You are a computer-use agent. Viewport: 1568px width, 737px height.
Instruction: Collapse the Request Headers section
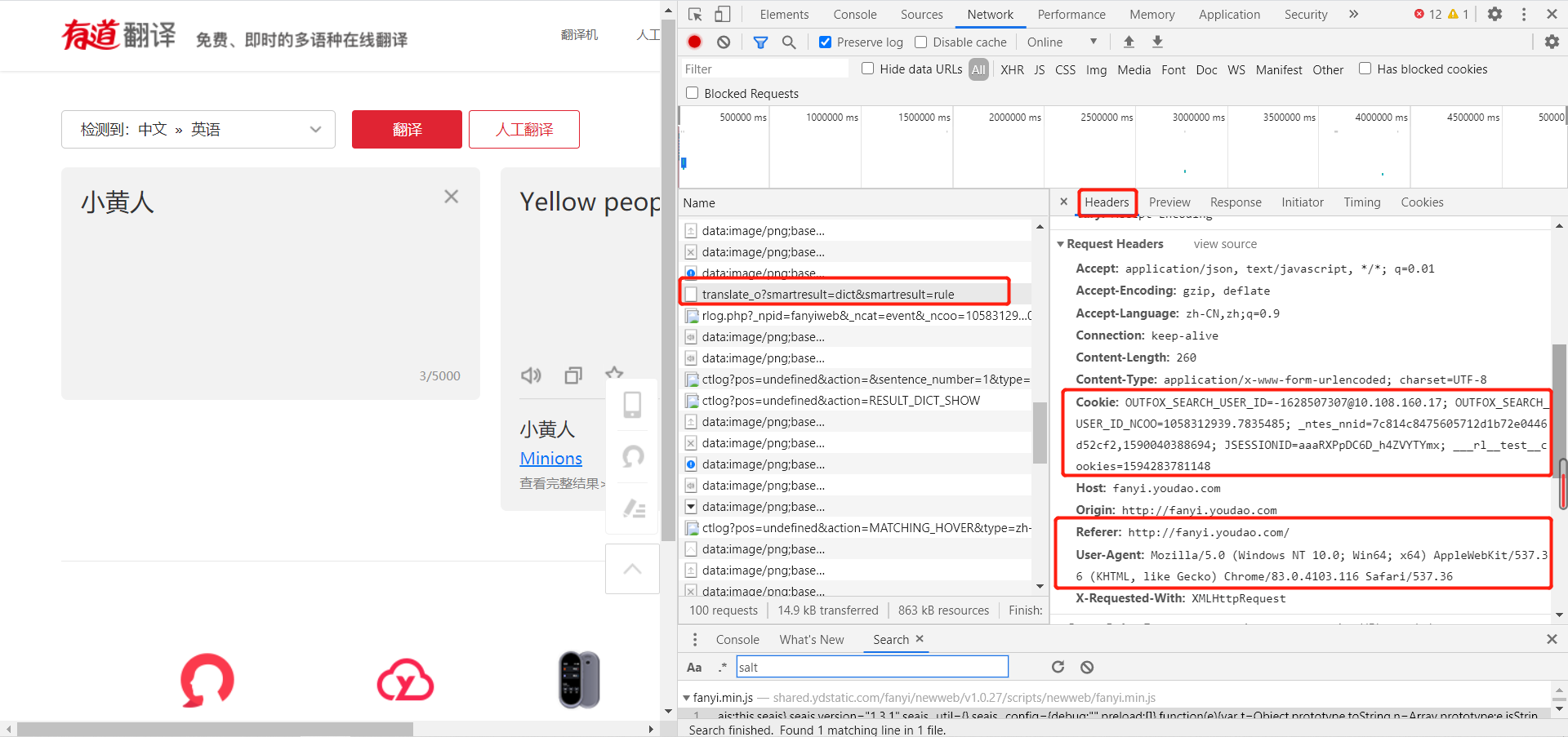pos(1060,244)
